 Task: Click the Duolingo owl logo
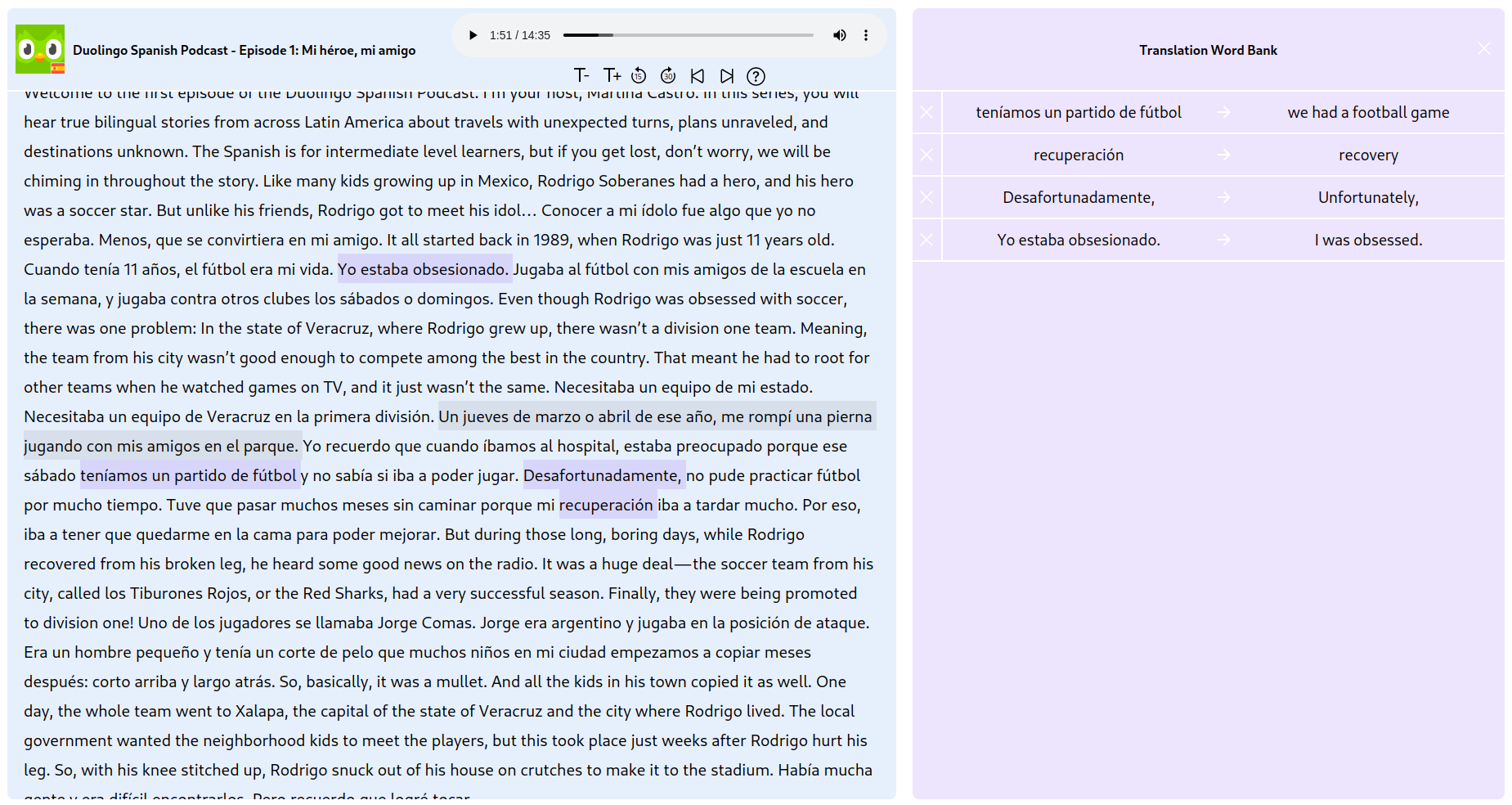coord(40,49)
